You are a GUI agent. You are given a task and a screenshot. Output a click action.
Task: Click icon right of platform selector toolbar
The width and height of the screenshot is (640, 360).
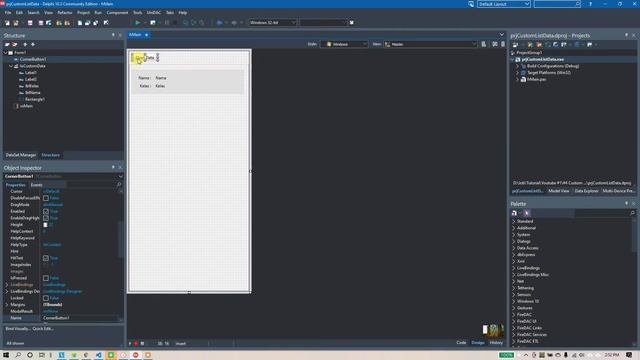tap(352, 23)
